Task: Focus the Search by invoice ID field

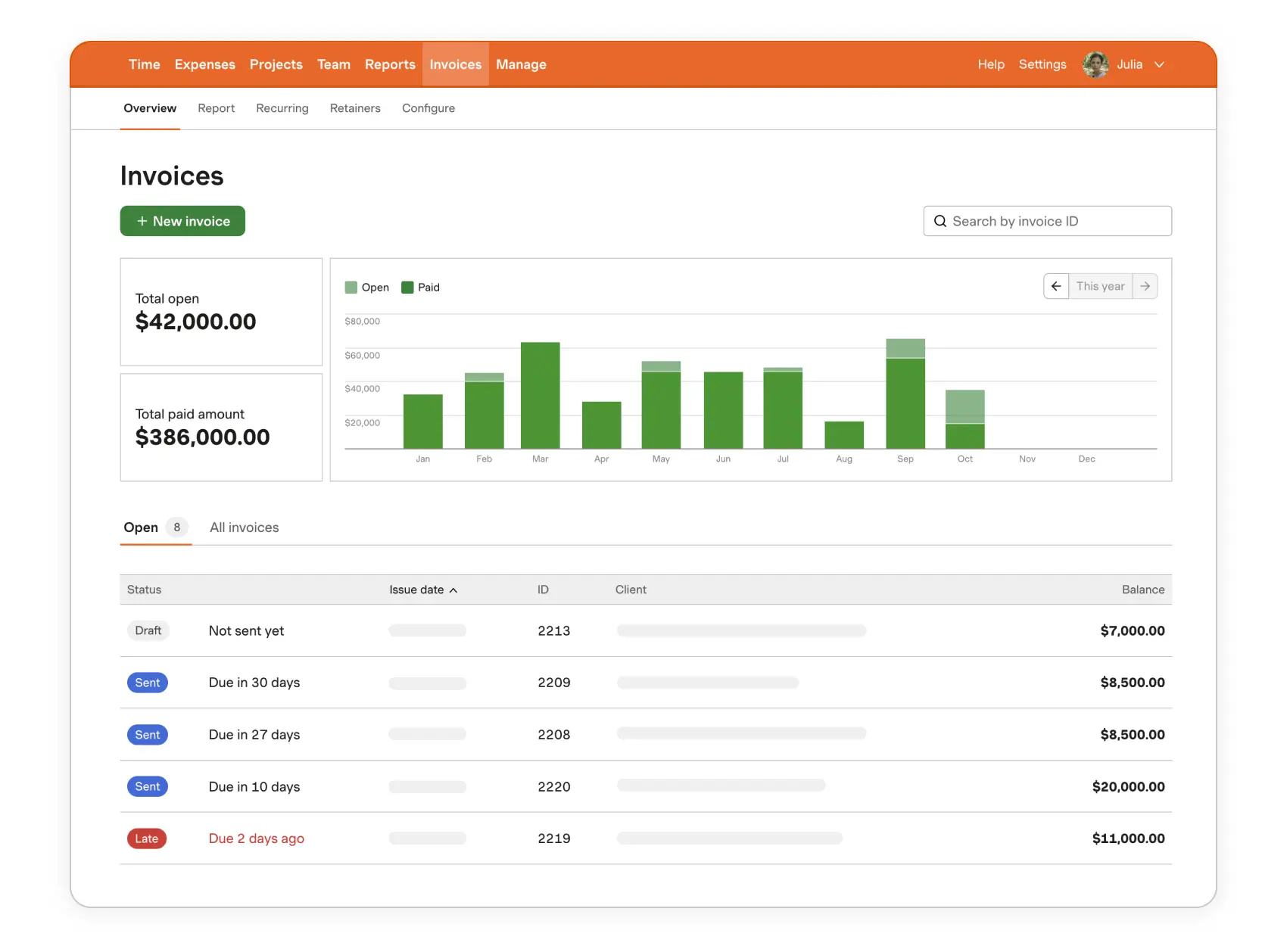Action: click(x=1056, y=221)
